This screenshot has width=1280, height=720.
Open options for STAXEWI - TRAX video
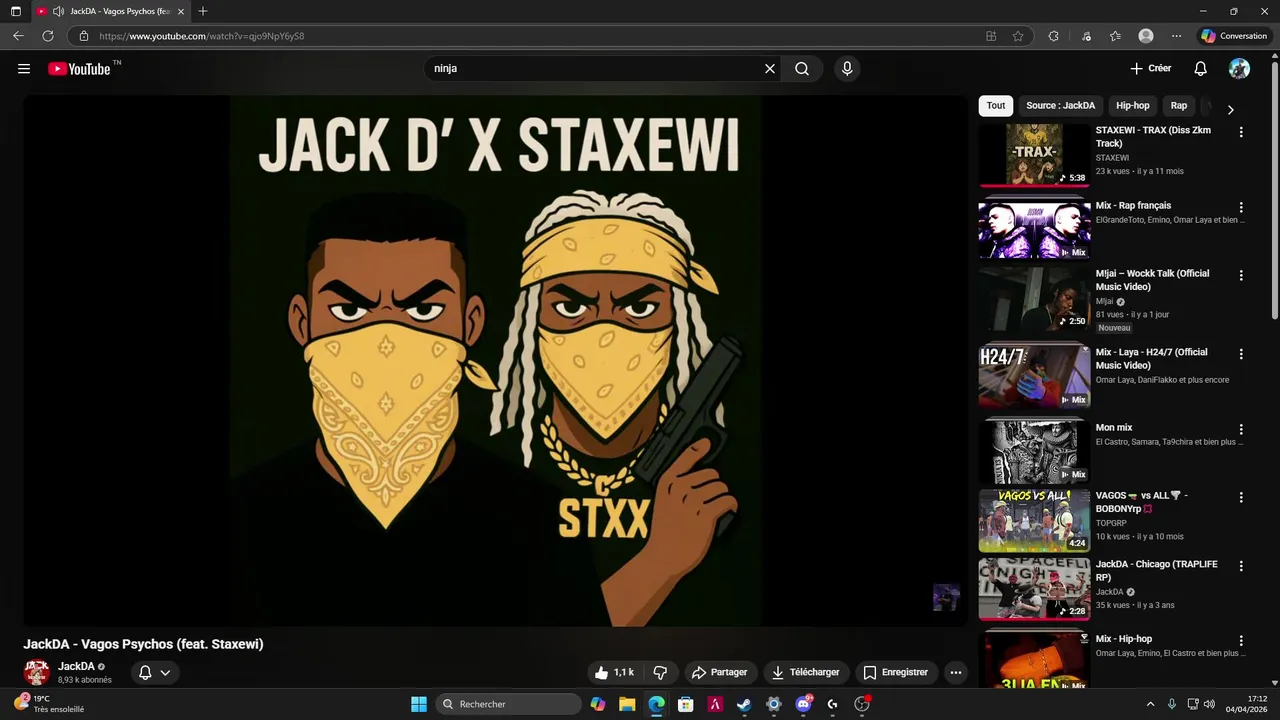(x=1241, y=132)
